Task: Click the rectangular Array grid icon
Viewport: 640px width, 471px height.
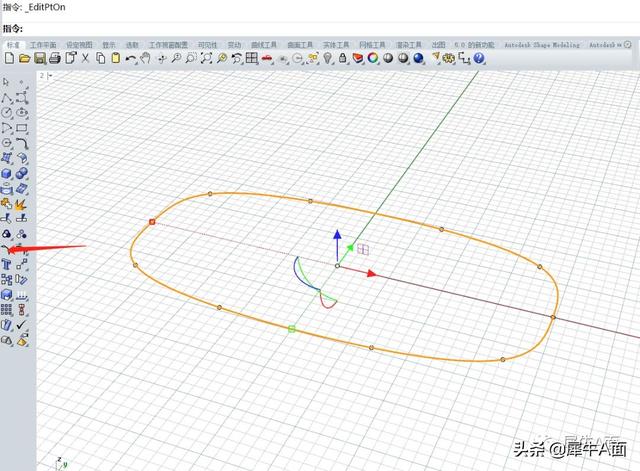Action: point(7,310)
